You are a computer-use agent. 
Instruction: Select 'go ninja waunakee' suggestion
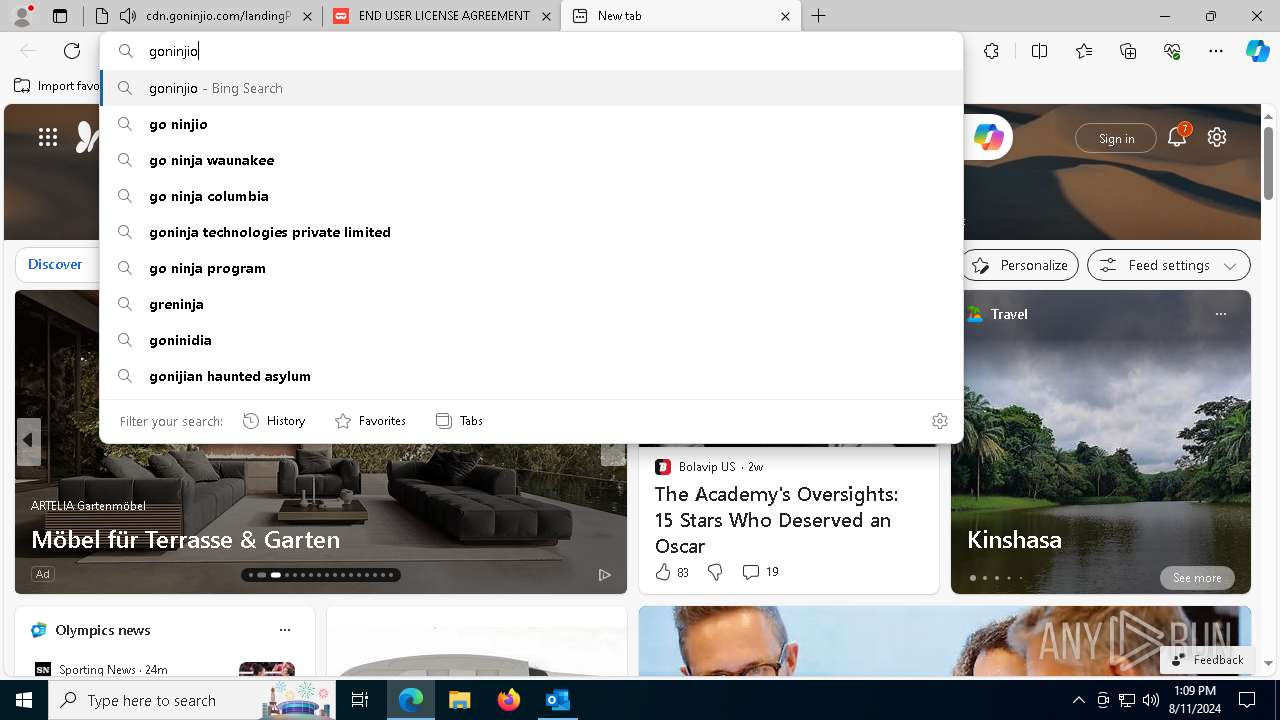(531, 160)
